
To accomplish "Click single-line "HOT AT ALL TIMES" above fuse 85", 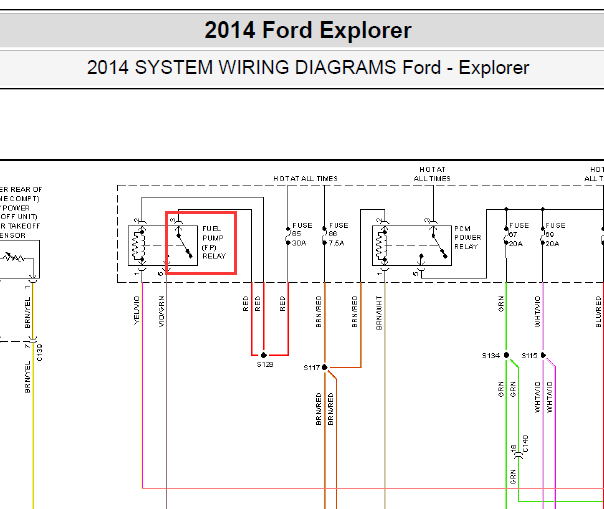I will [305, 178].
